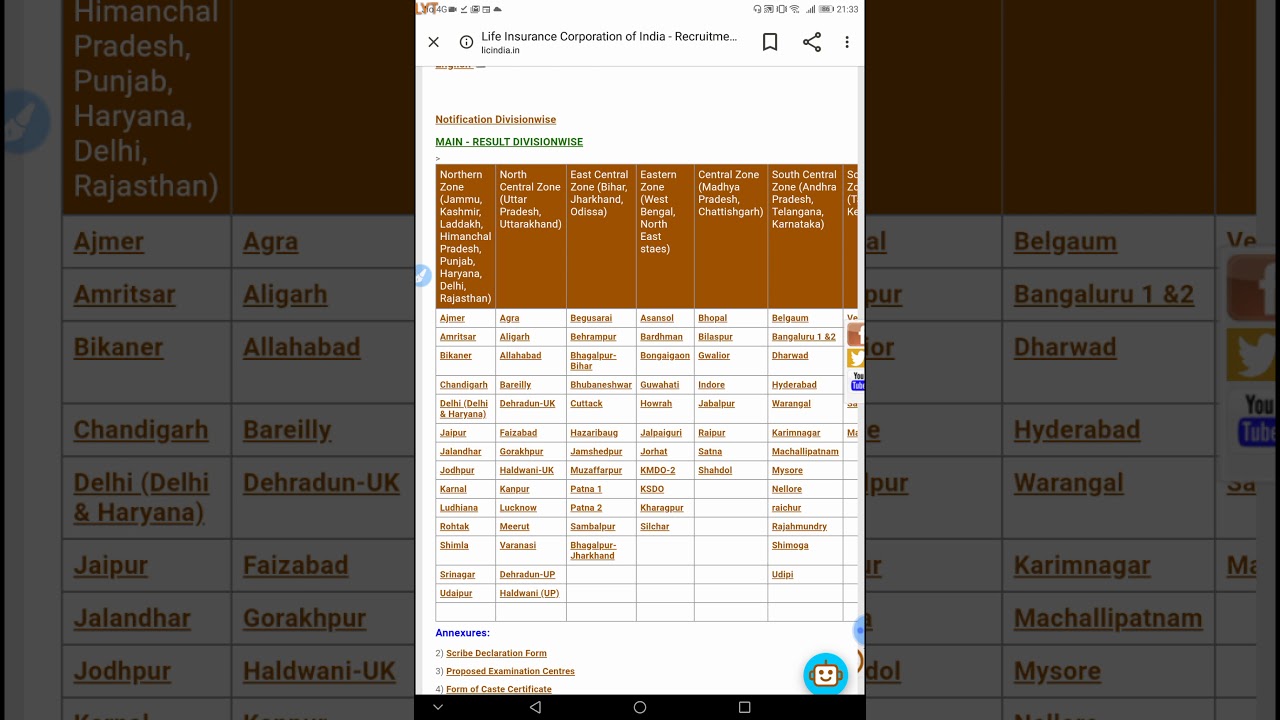
Task: Open site information icon beside page title
Action: click(x=466, y=42)
